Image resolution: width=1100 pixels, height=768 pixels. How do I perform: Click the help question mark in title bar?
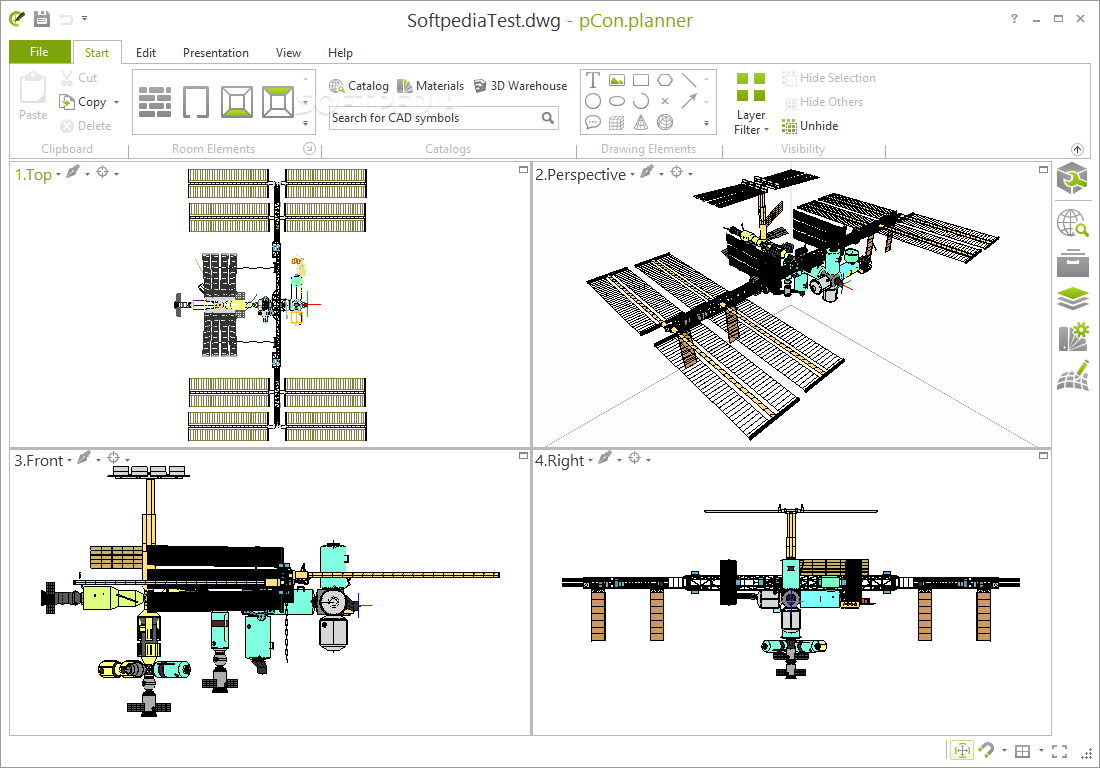coord(1014,19)
